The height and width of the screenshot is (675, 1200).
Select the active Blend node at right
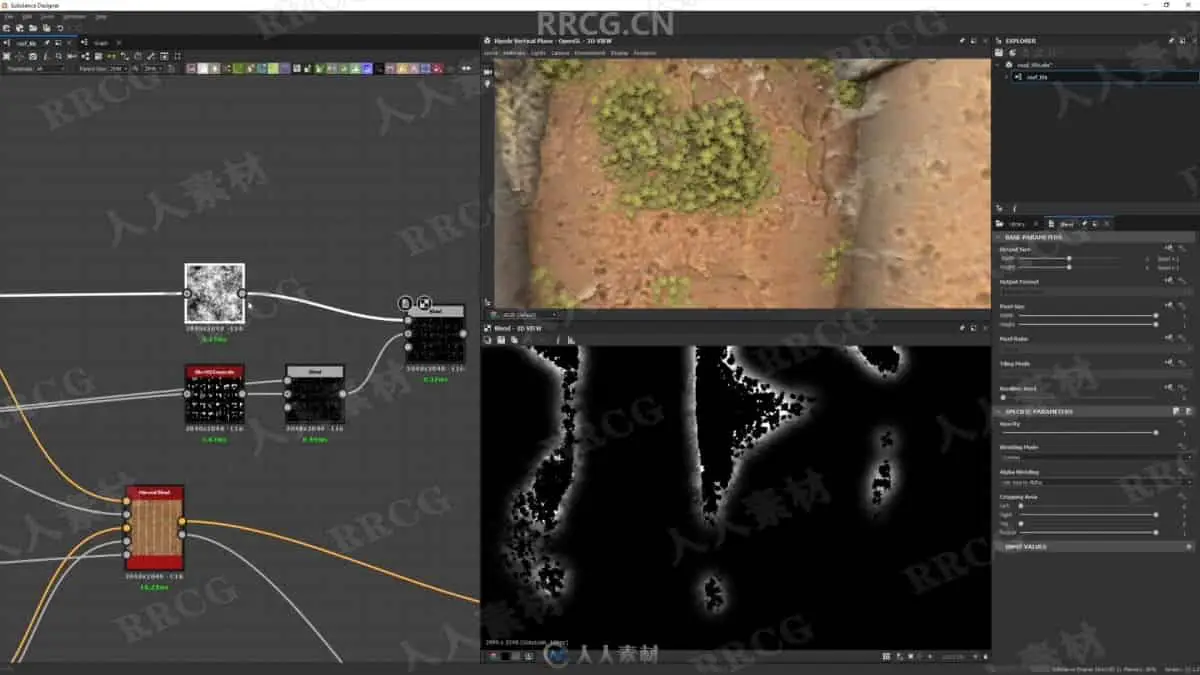point(435,334)
